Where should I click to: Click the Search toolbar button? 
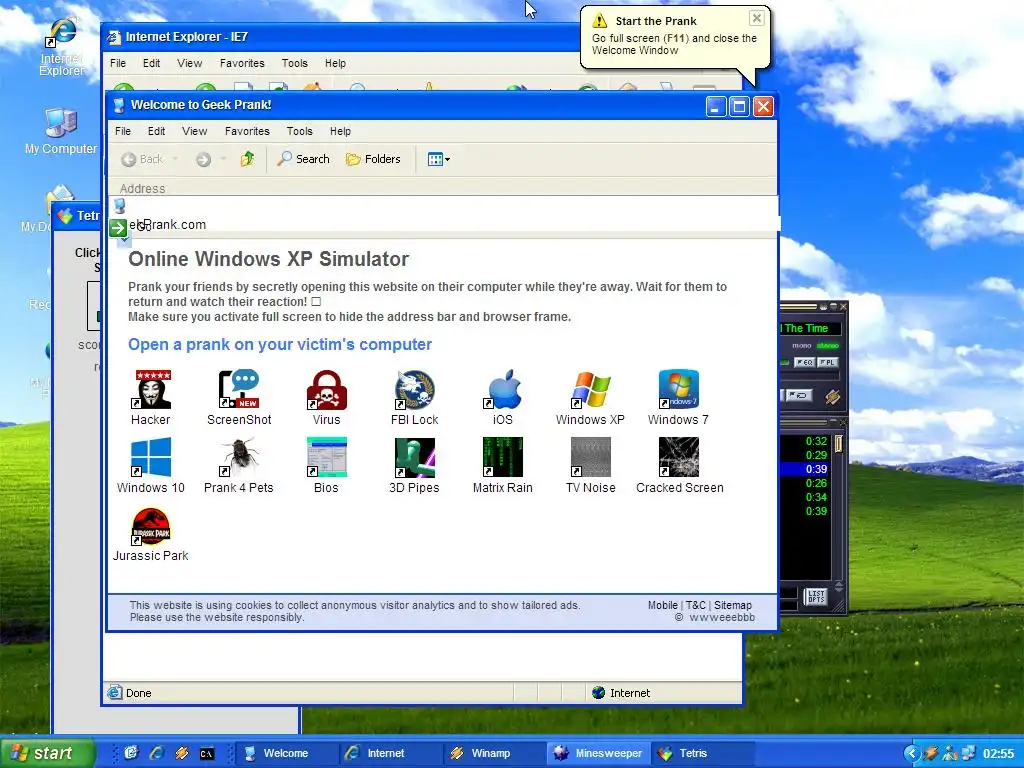click(x=303, y=159)
